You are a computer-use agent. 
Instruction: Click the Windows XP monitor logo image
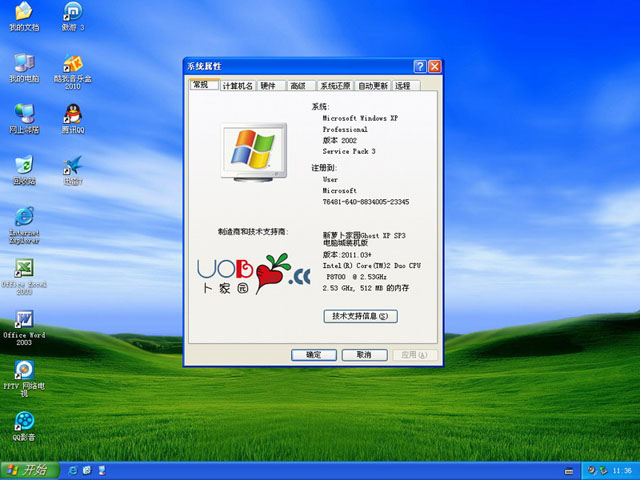point(253,152)
